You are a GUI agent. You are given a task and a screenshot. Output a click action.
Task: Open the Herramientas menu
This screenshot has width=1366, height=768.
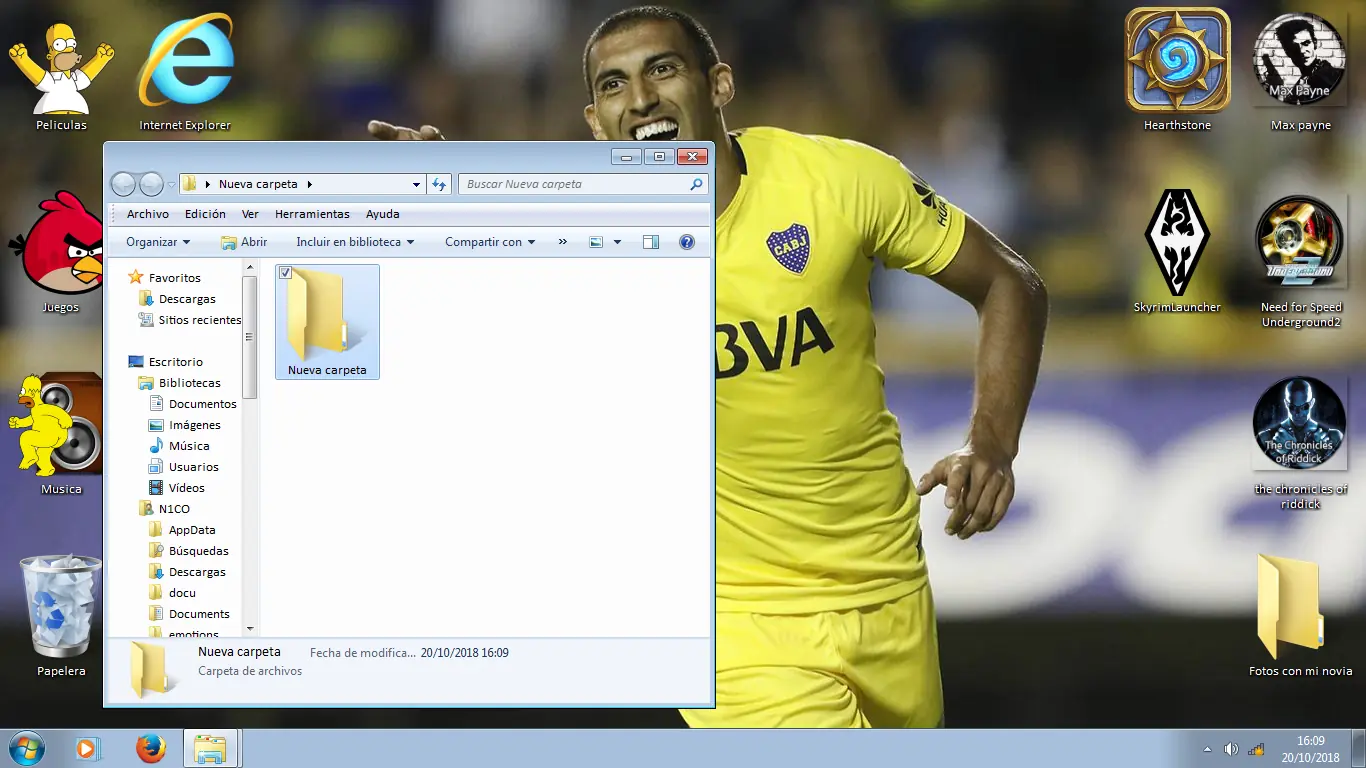[312, 214]
